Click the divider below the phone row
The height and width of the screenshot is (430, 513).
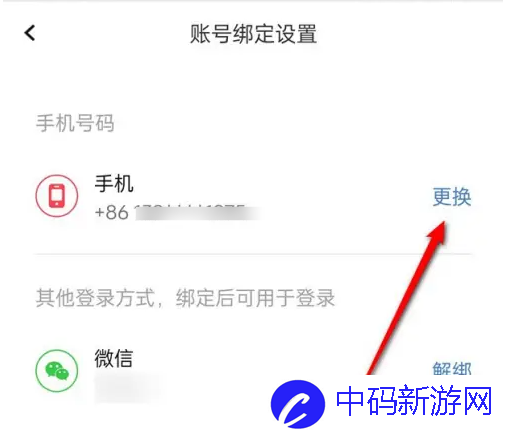click(253, 254)
